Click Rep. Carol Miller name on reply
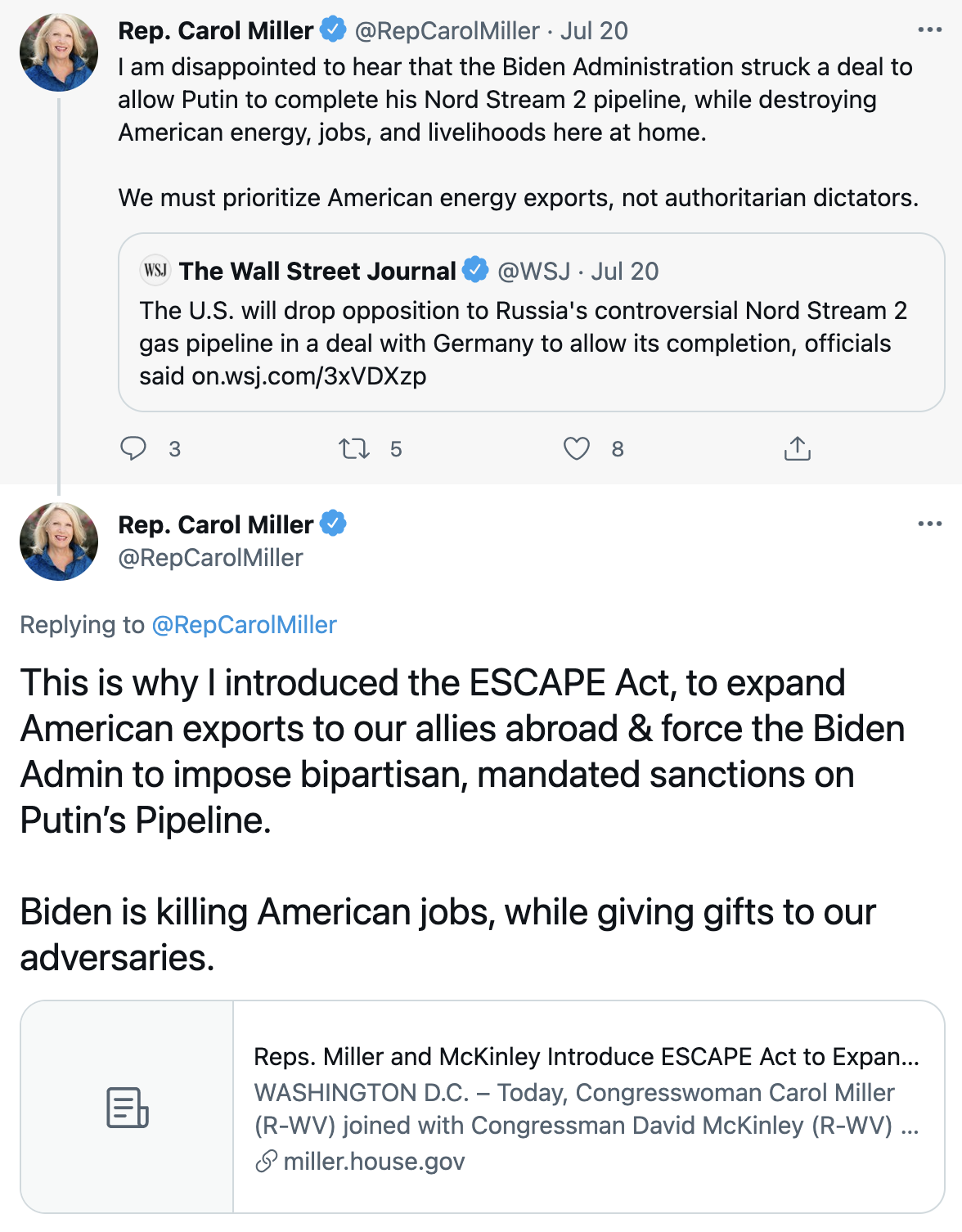This screenshot has height=1232, width=962. (x=216, y=524)
